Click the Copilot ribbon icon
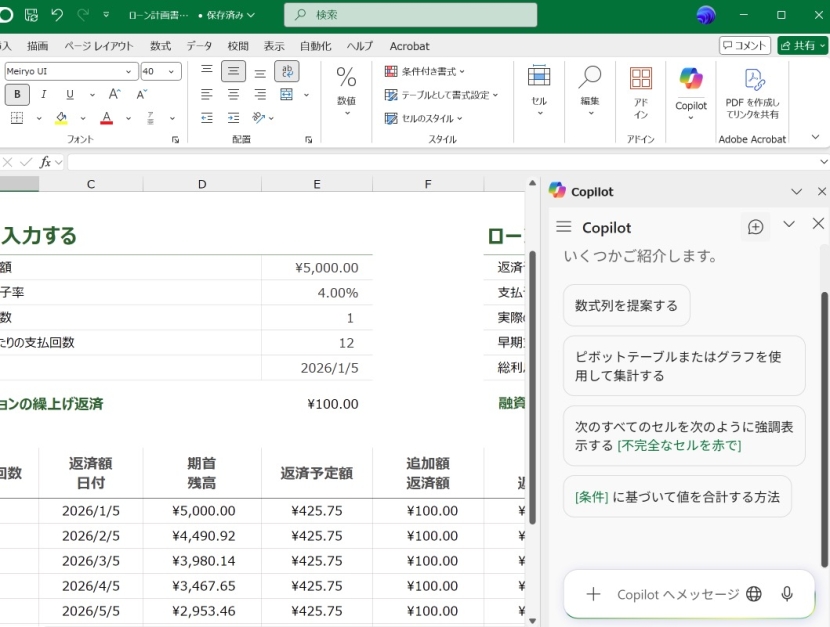Screen dimensions: 830x627 [690, 90]
